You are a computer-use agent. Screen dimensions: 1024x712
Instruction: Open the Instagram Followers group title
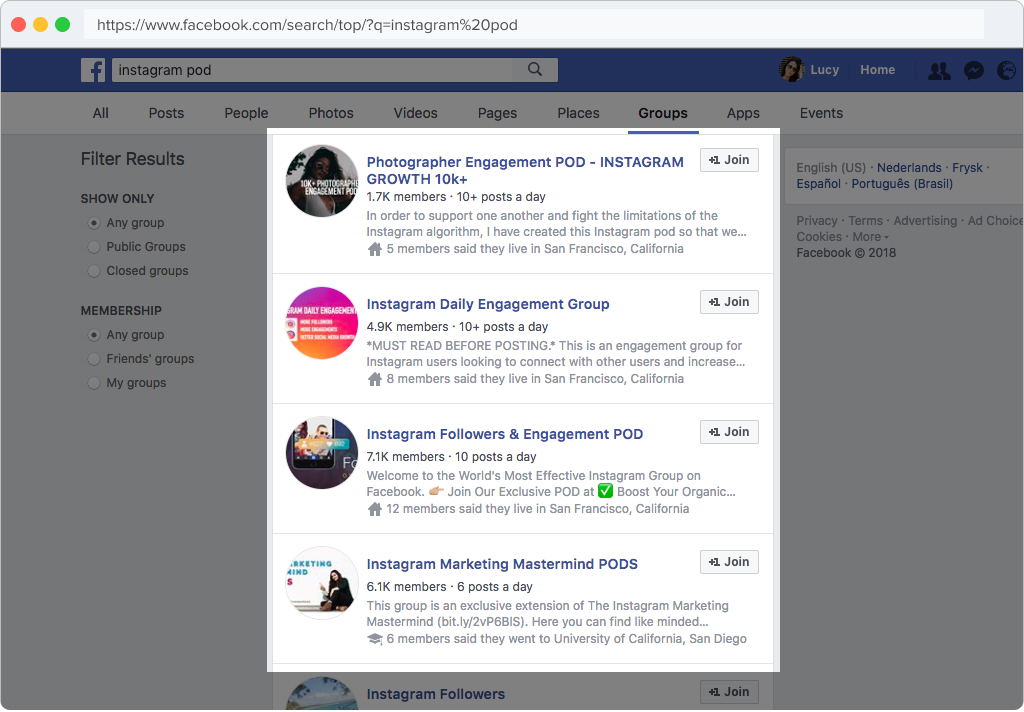click(x=436, y=694)
